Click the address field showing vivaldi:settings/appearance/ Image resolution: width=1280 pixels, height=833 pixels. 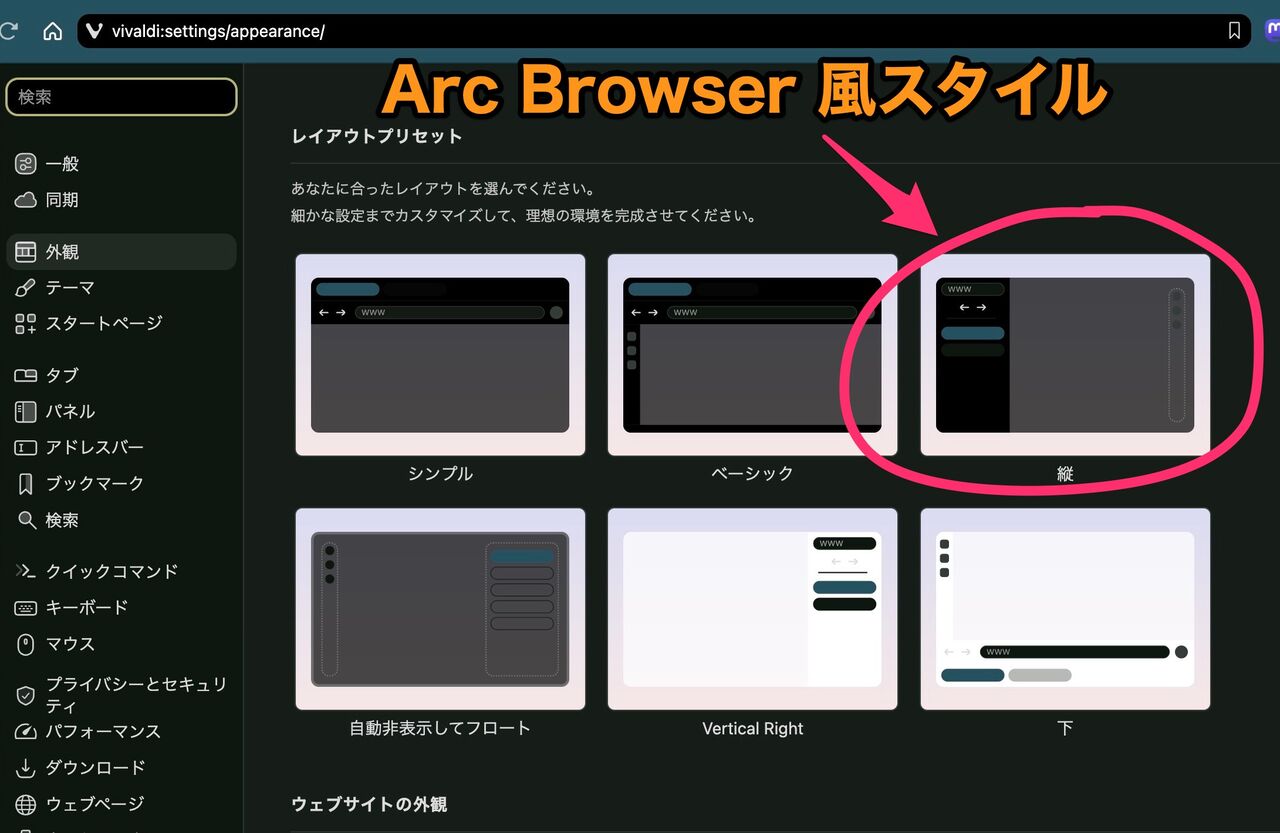[664, 31]
